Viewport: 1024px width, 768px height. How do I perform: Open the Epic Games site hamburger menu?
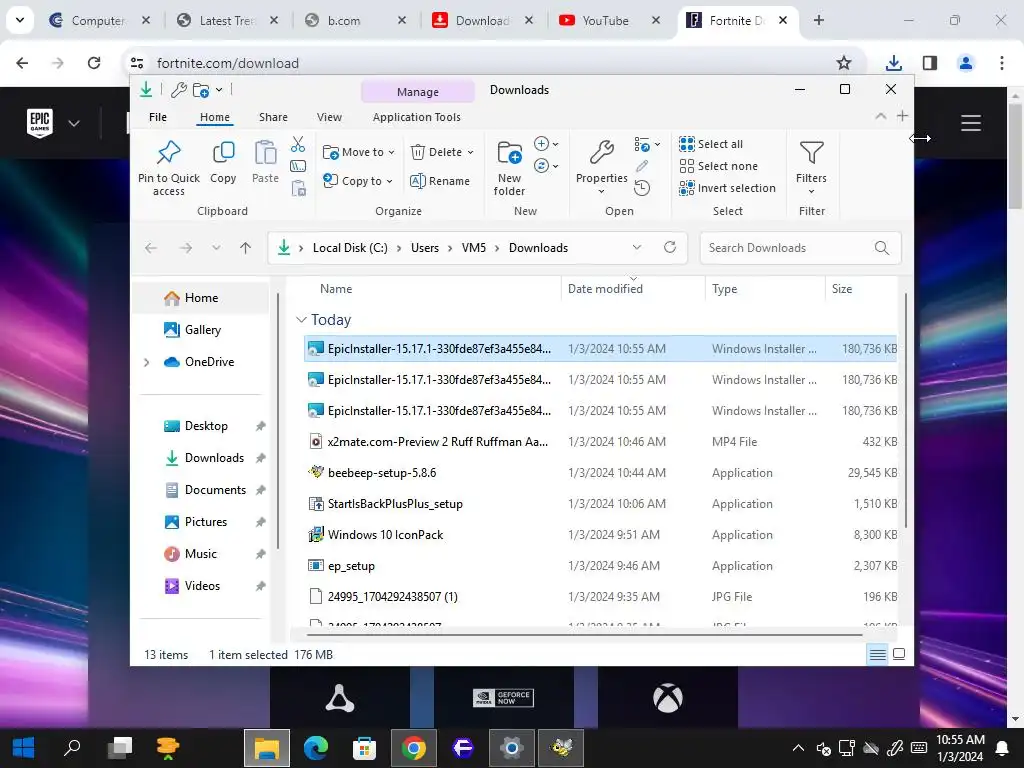tap(971, 123)
